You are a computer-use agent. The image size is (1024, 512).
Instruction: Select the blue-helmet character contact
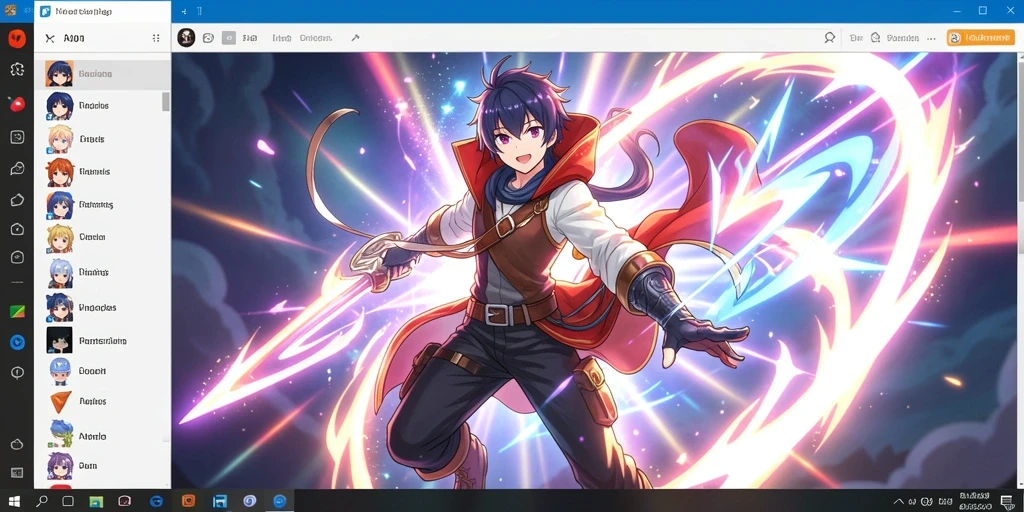103,370
